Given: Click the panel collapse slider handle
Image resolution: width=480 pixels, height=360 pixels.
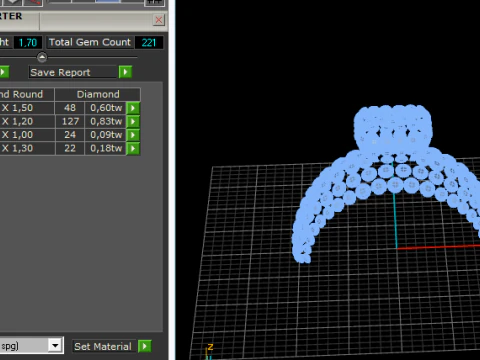Looking at the screenshot, I should (x=42, y=57).
